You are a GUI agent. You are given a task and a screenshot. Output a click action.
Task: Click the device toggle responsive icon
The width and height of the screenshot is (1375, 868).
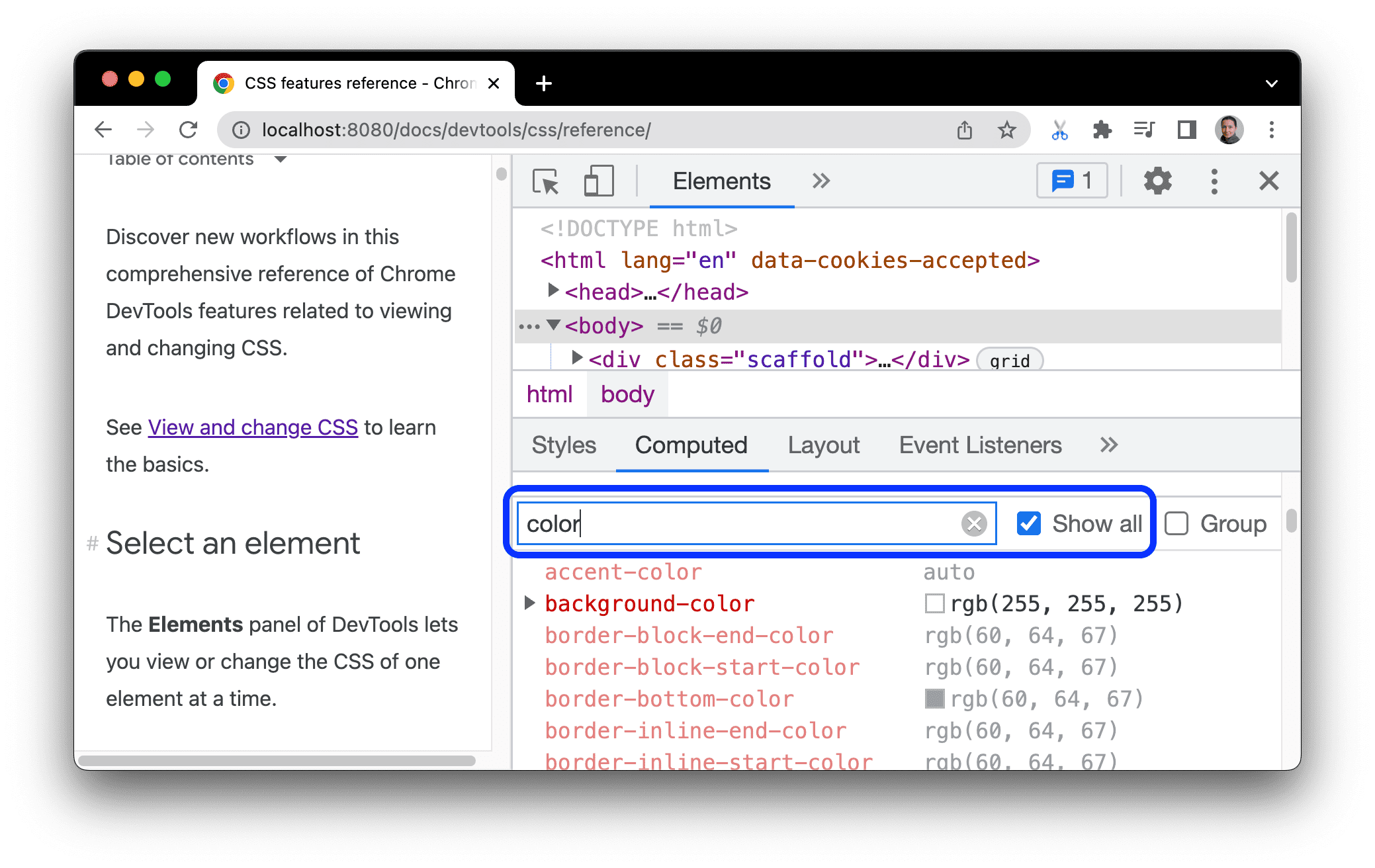597,181
